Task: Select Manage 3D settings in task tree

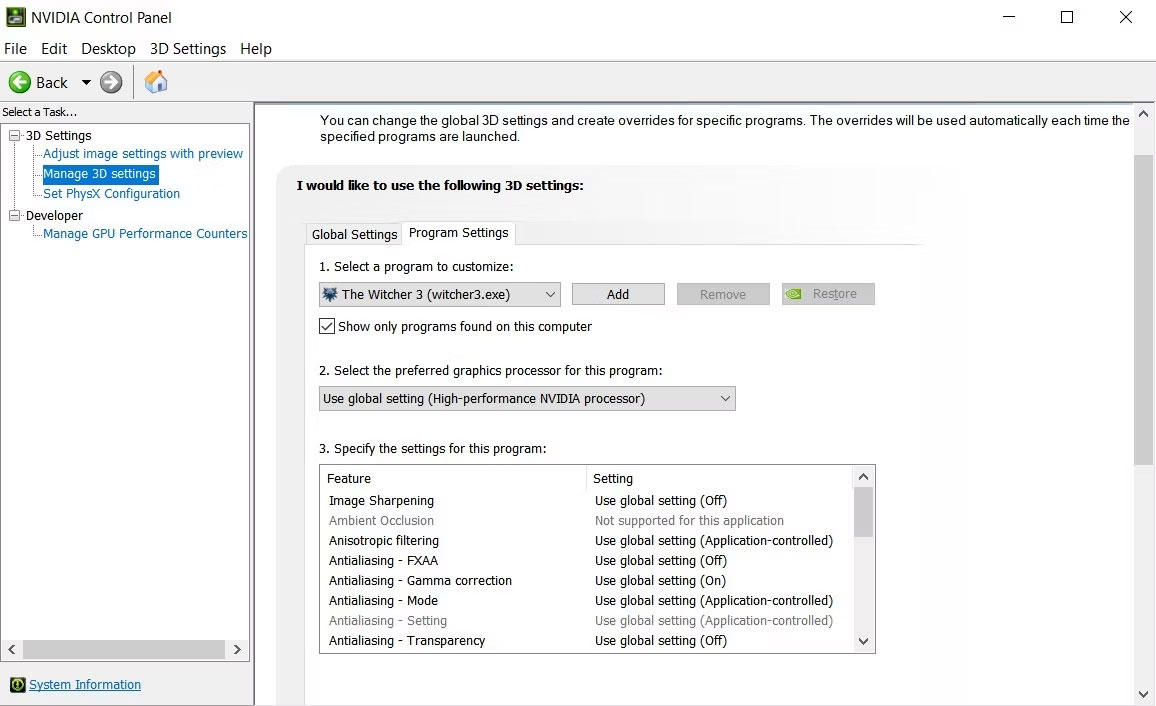Action: click(100, 174)
